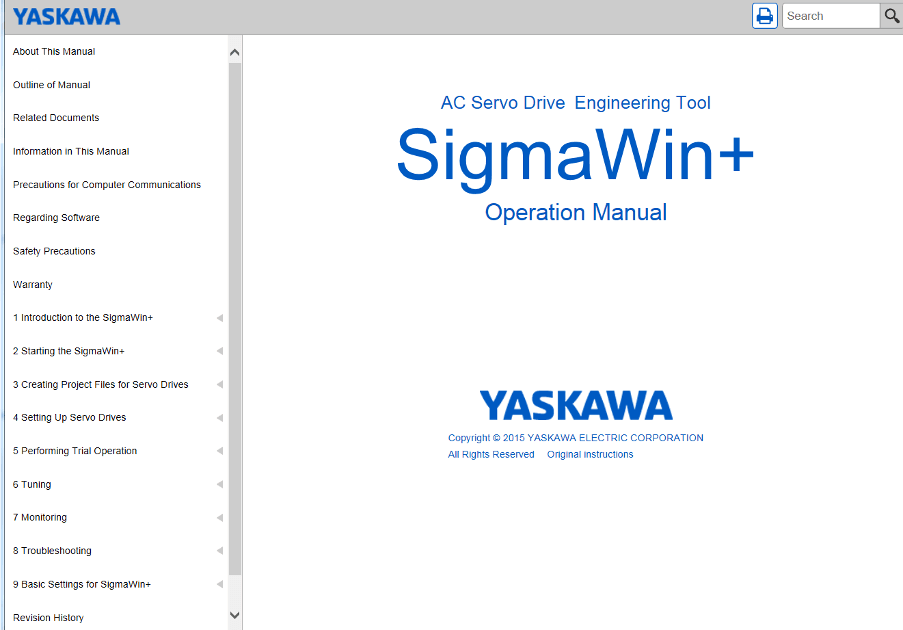Screen dimensions: 903x630
Task: Expand the Monitoring chapter arrow
Action: pyautogui.click(x=219, y=518)
